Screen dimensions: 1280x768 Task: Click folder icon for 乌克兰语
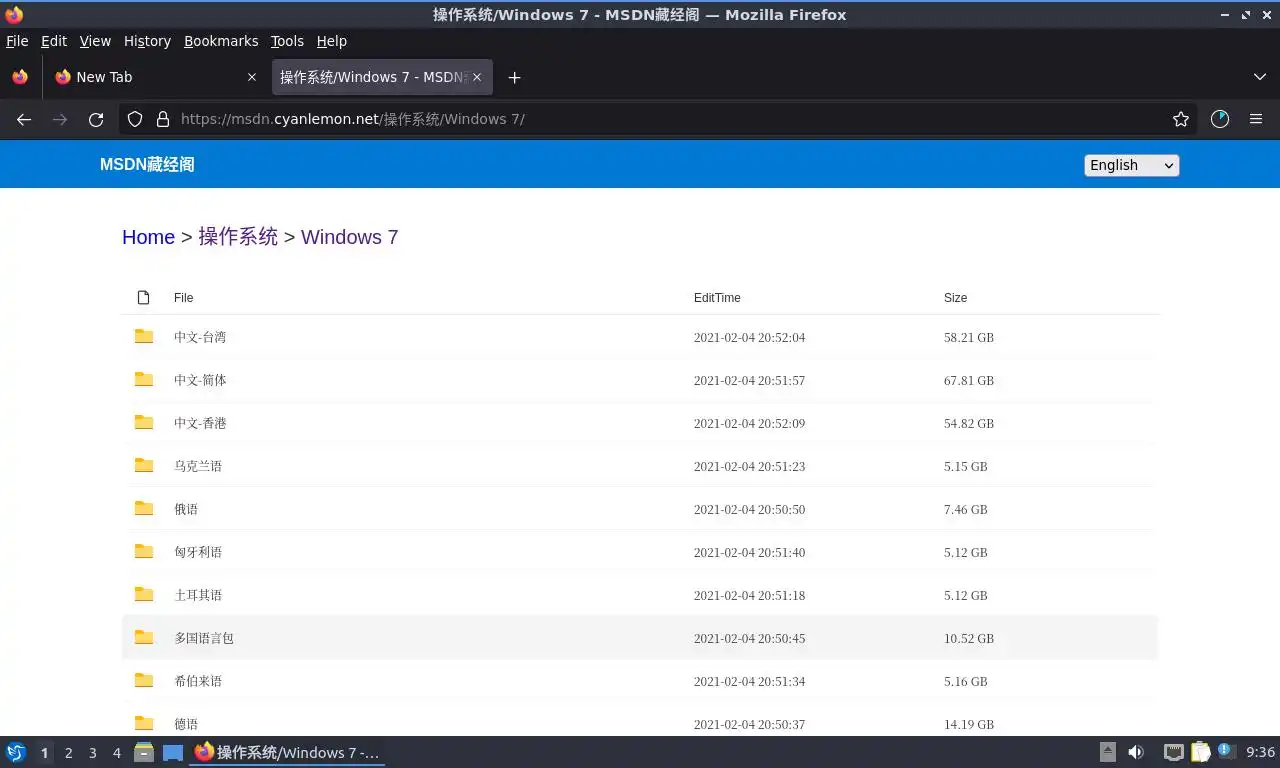tap(144, 465)
